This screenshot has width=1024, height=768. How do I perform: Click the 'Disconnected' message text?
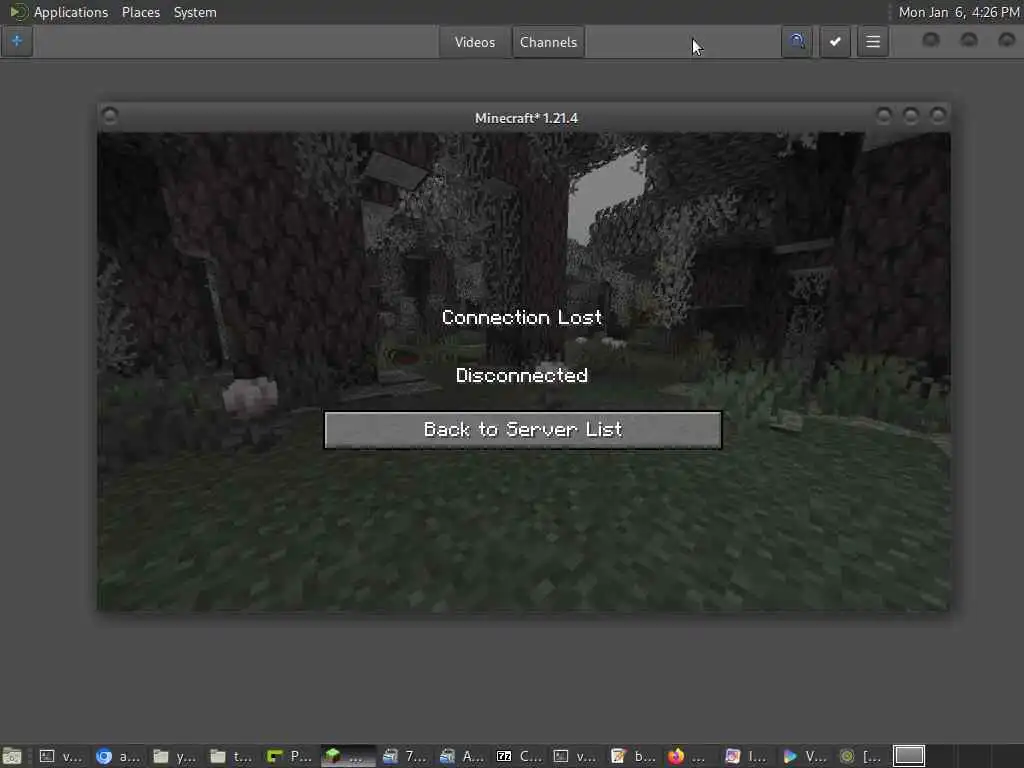[x=522, y=376]
